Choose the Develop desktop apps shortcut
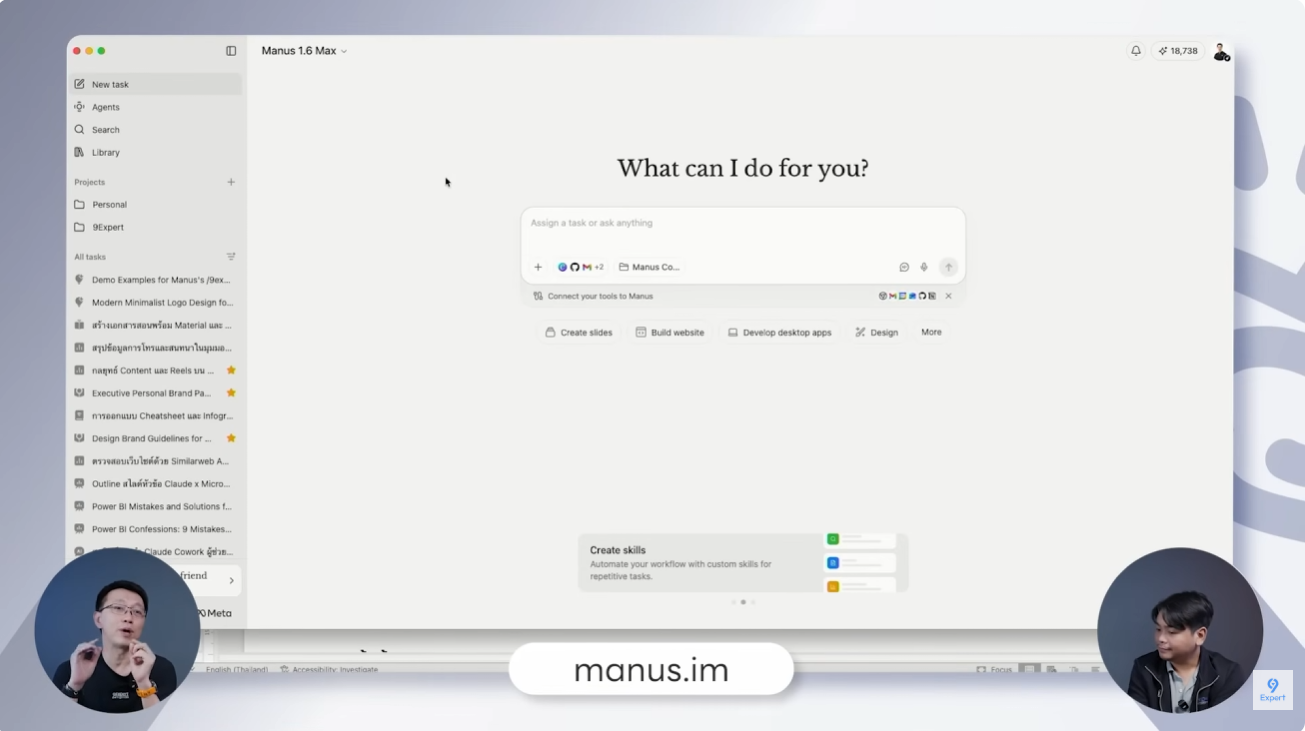The height and width of the screenshot is (731, 1305). tap(779, 332)
